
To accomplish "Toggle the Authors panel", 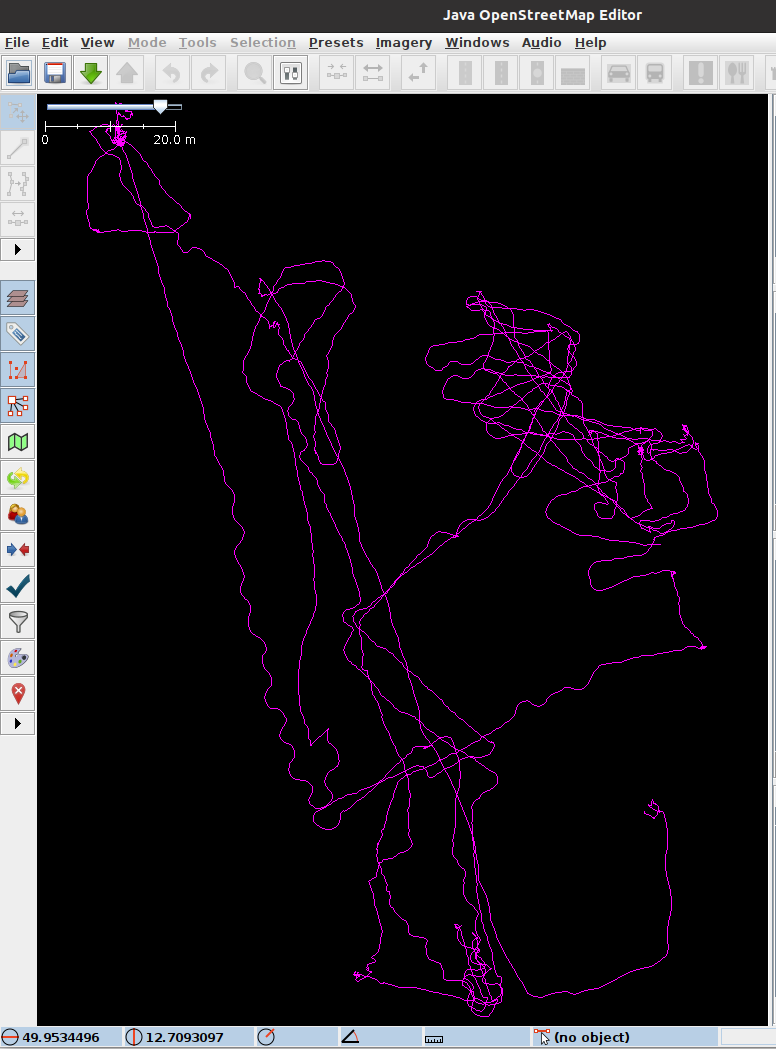I will coord(18,514).
